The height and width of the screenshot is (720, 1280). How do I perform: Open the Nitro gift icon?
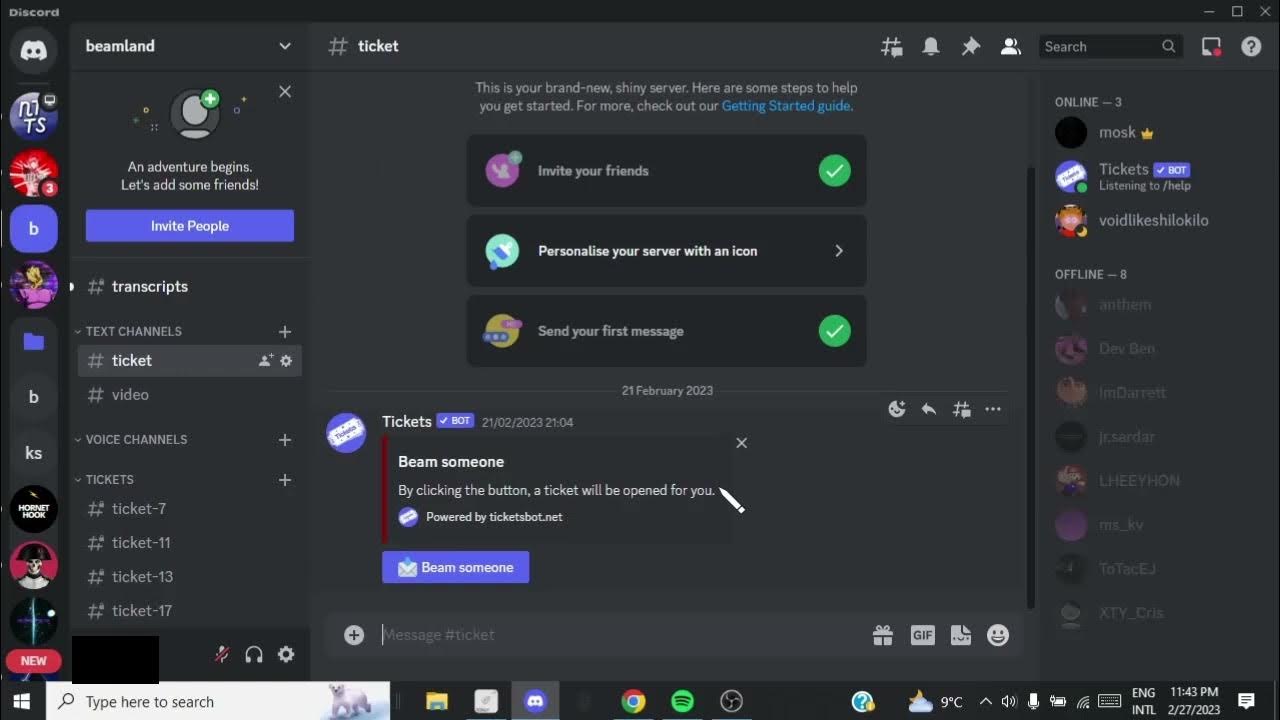[882, 635]
